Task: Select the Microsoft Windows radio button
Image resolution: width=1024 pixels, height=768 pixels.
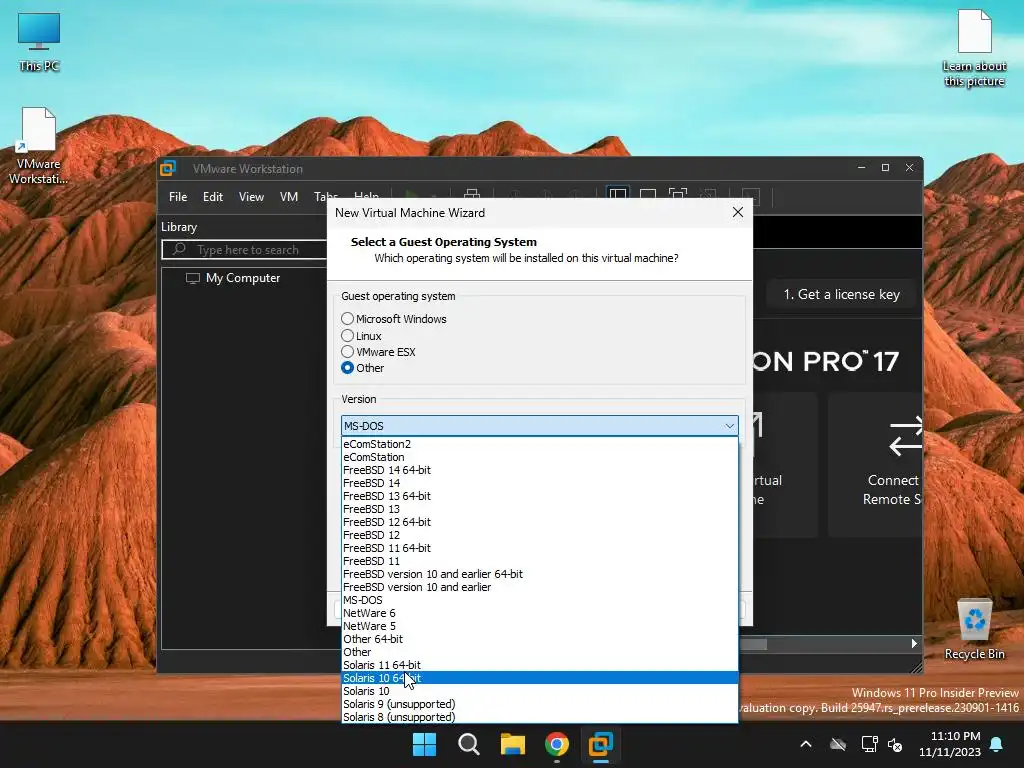Action: tap(347, 319)
